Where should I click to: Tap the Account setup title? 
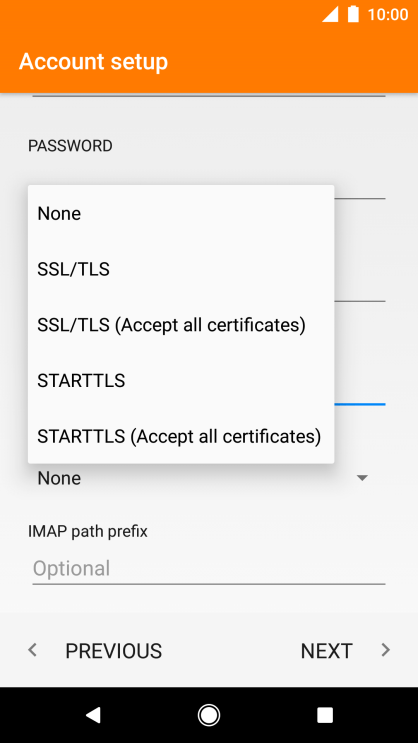[93, 62]
